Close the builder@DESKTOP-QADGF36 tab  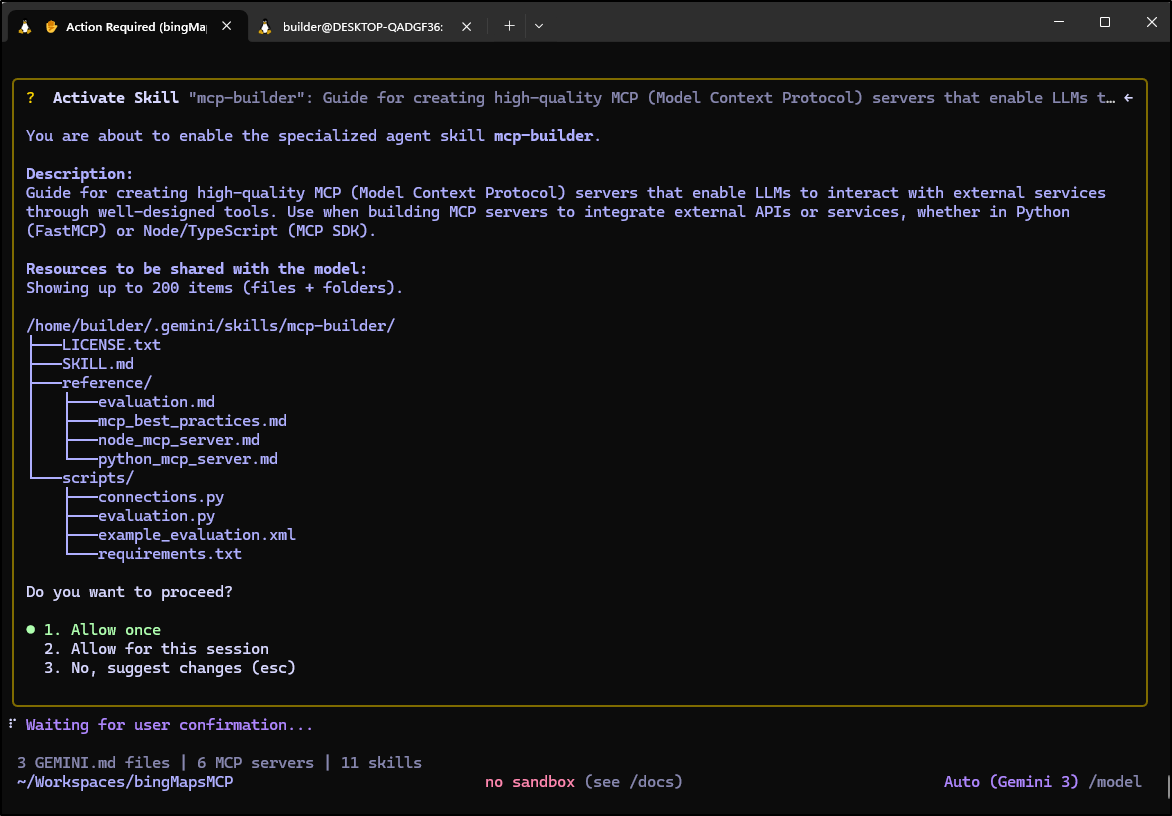(x=466, y=27)
